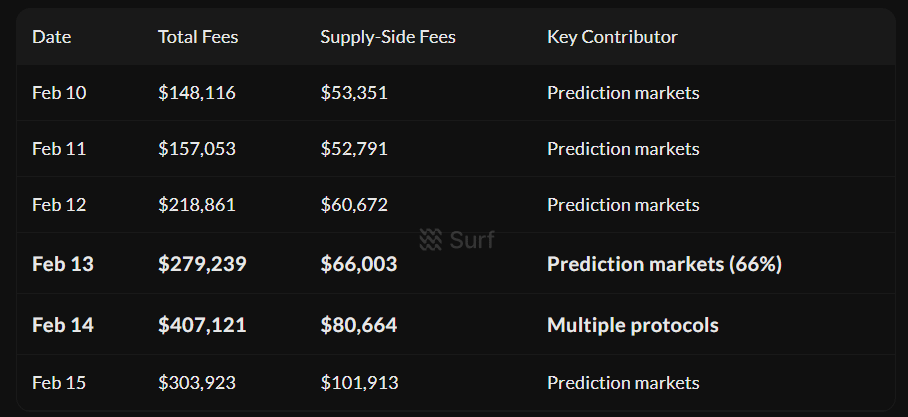
Task: Click the Surf watermark logo icon
Action: pos(430,240)
